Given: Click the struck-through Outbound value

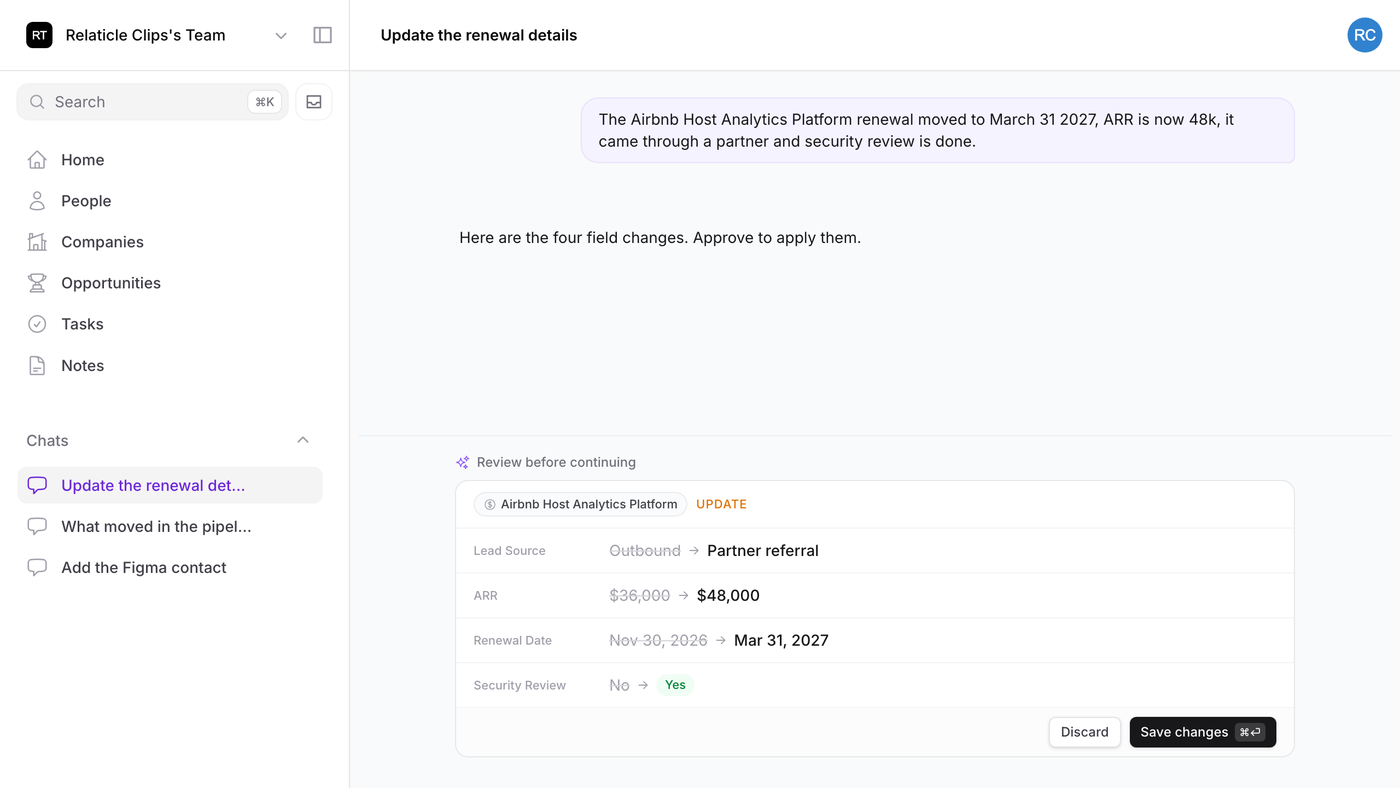Looking at the screenshot, I should [x=645, y=550].
